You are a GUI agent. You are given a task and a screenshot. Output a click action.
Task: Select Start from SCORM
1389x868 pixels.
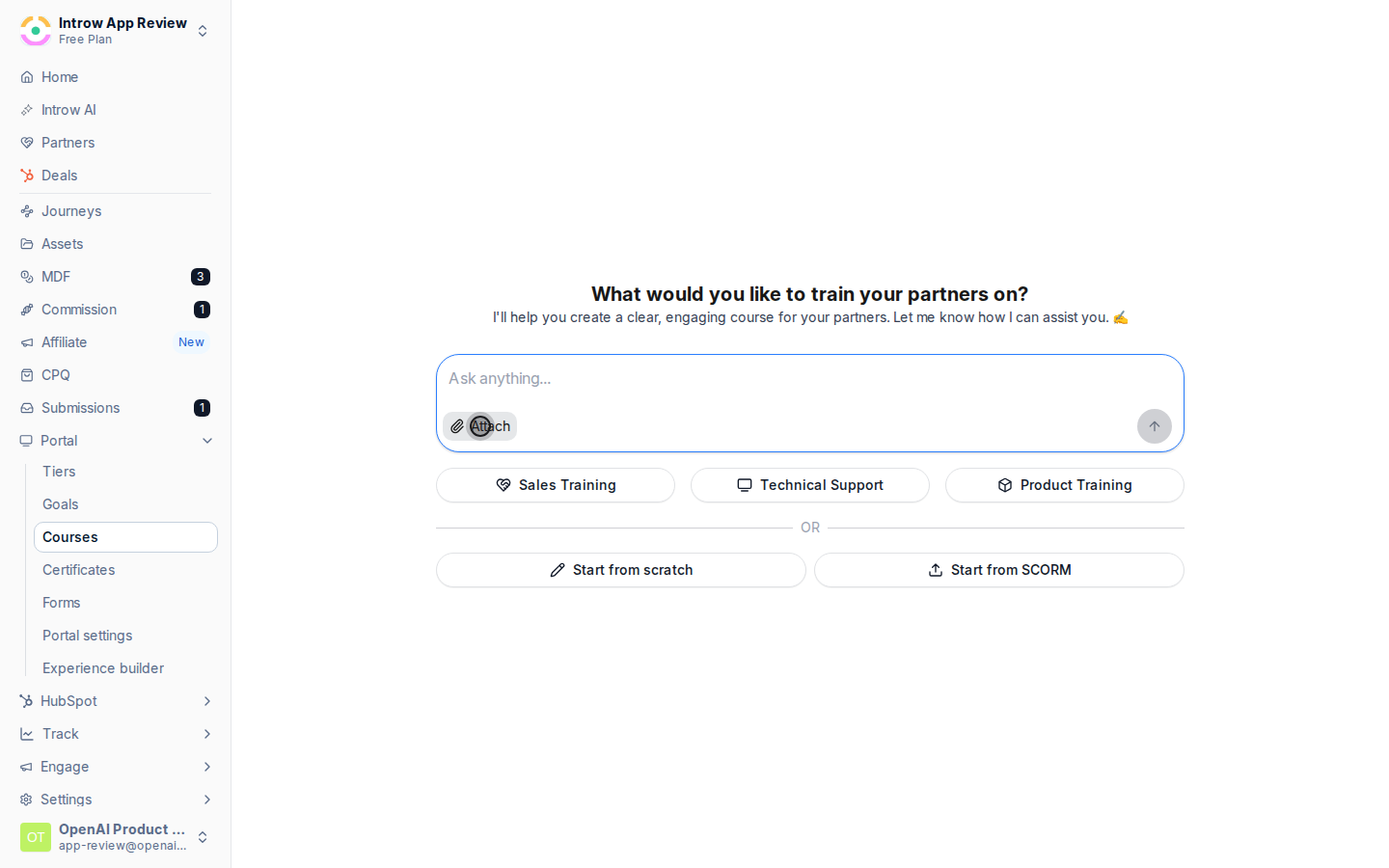(999, 570)
